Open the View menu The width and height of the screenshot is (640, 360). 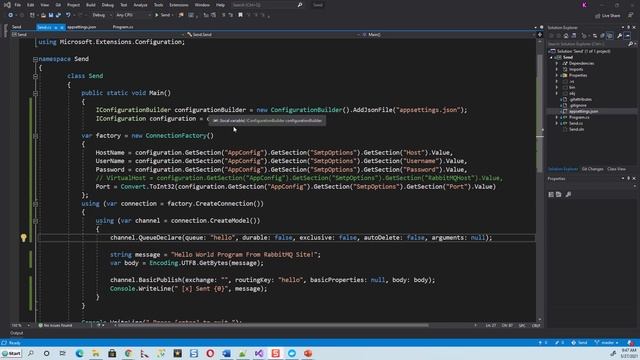pos(44,5)
